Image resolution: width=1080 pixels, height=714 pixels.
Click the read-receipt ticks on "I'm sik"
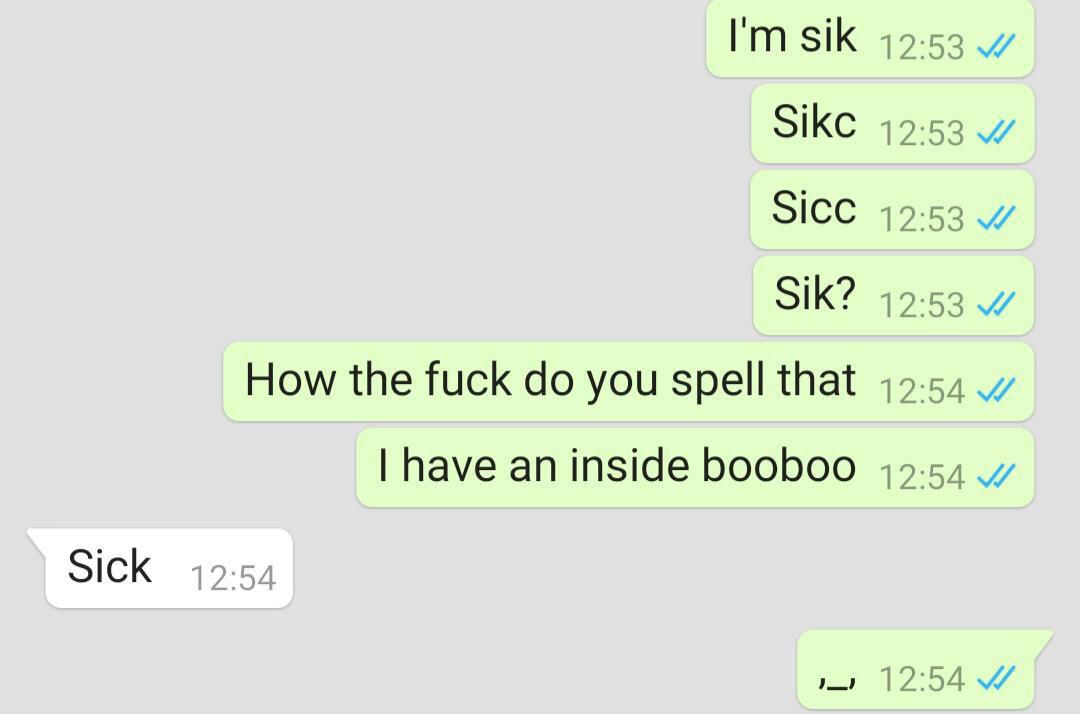click(x=996, y=47)
